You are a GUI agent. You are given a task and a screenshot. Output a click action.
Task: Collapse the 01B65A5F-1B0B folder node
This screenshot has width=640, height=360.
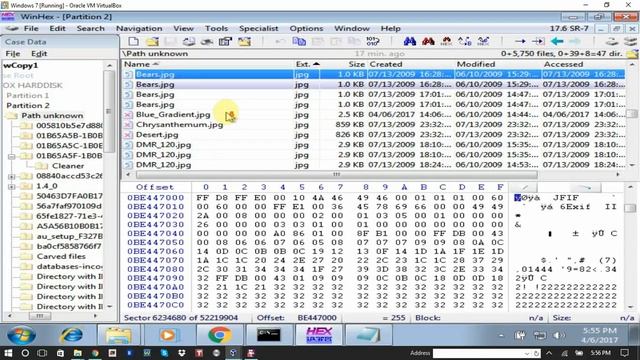(11, 156)
